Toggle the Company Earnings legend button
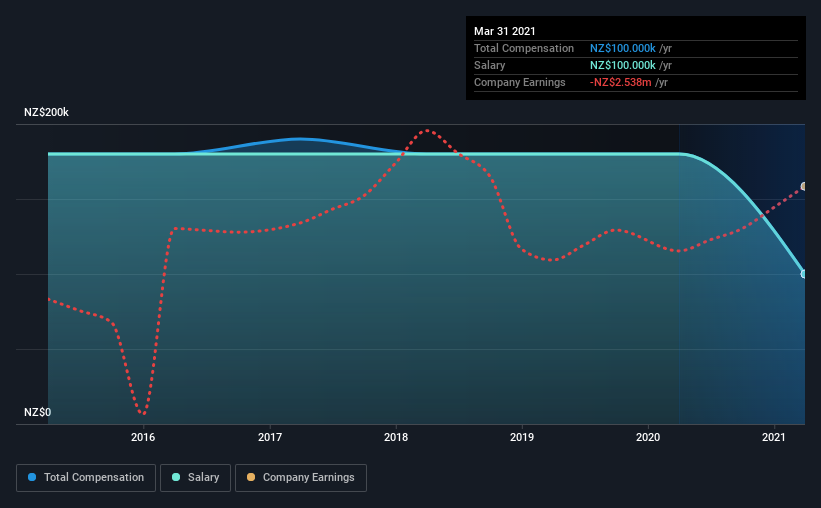The image size is (821, 508). 301,478
